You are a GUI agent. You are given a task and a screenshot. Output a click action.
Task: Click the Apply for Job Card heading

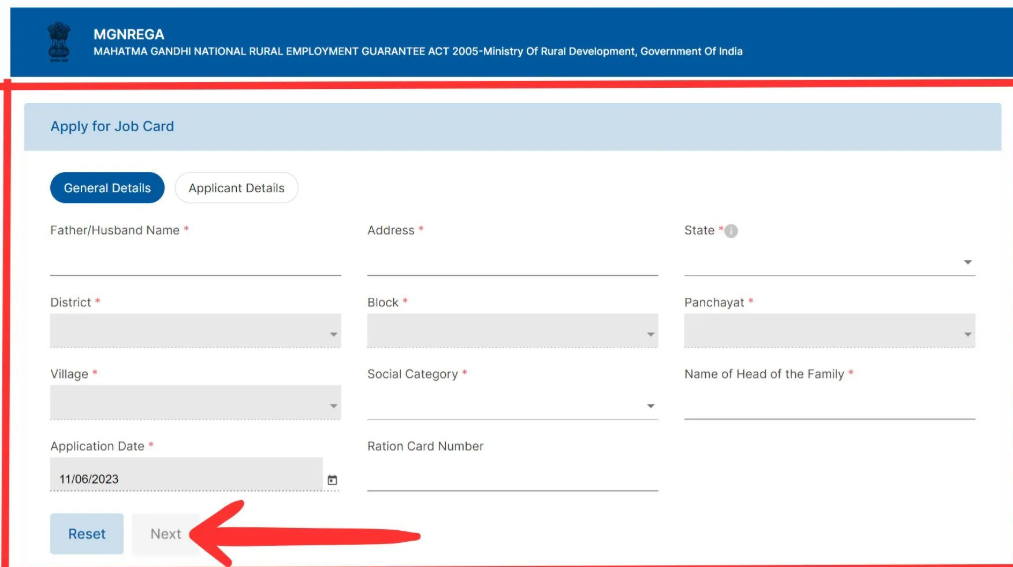pos(112,127)
